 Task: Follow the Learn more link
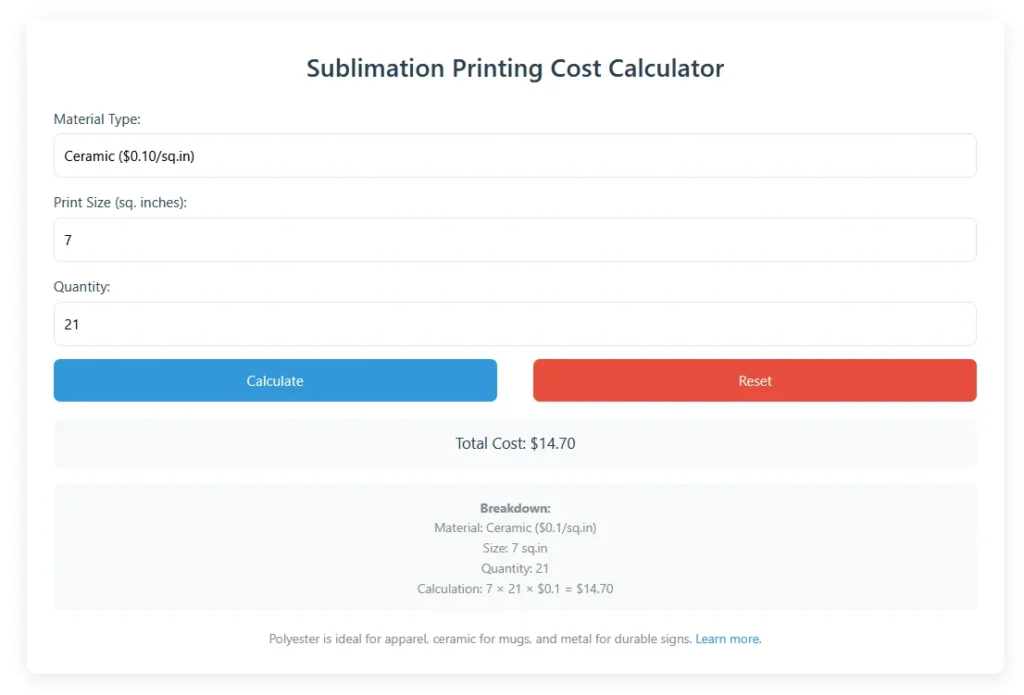point(728,639)
